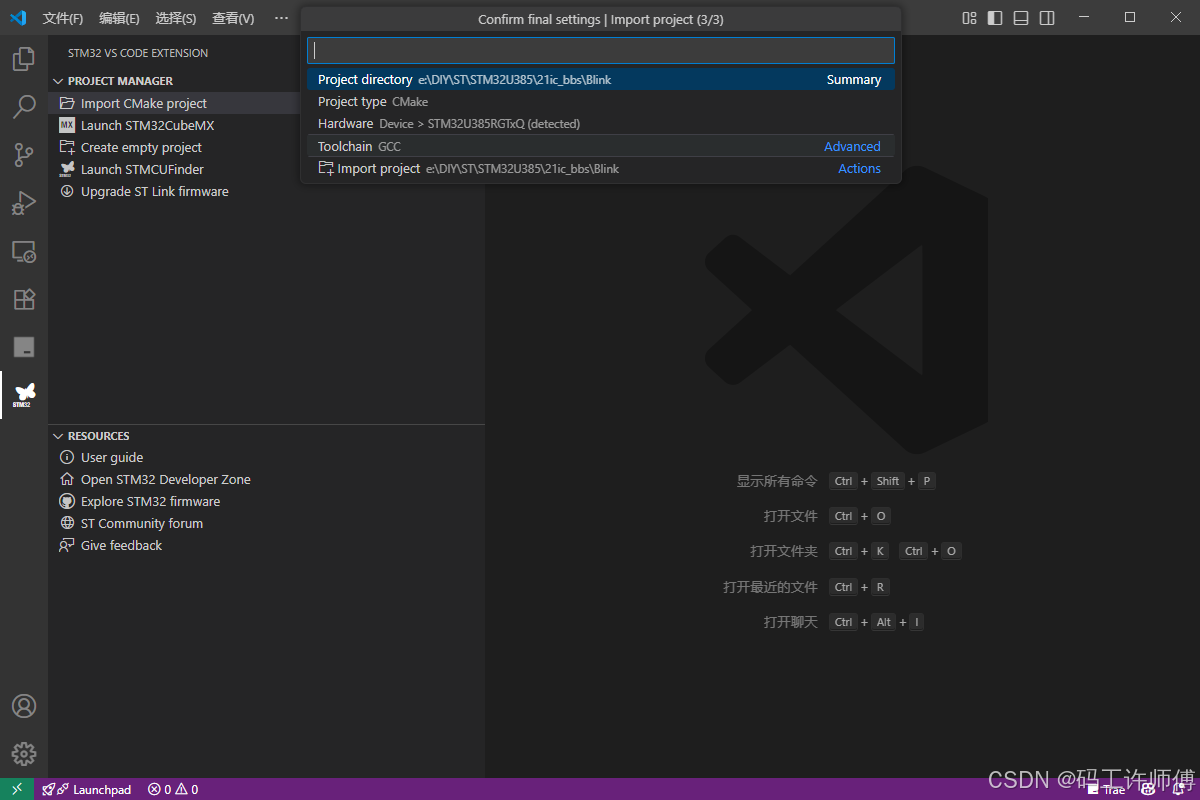Open the 选择(S) menu
Image resolution: width=1200 pixels, height=800 pixels.
pyautogui.click(x=176, y=18)
